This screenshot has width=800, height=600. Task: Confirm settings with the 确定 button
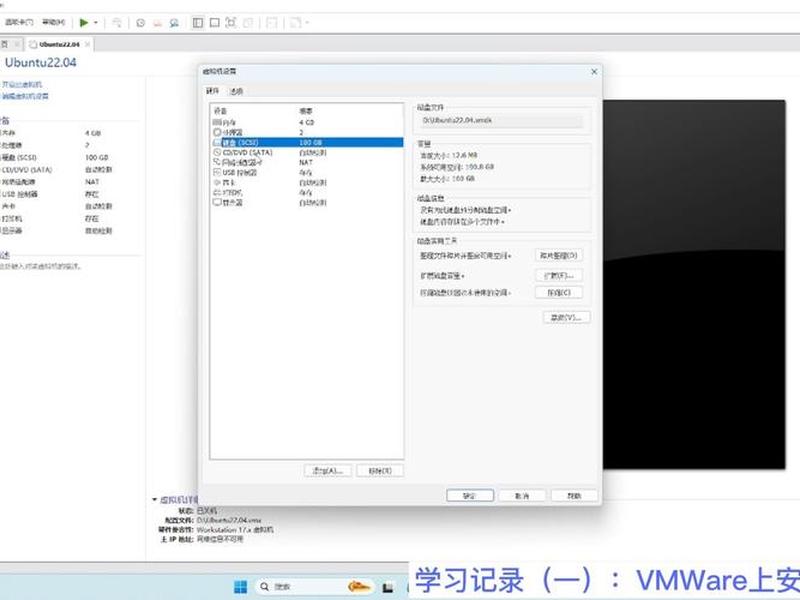(470, 495)
